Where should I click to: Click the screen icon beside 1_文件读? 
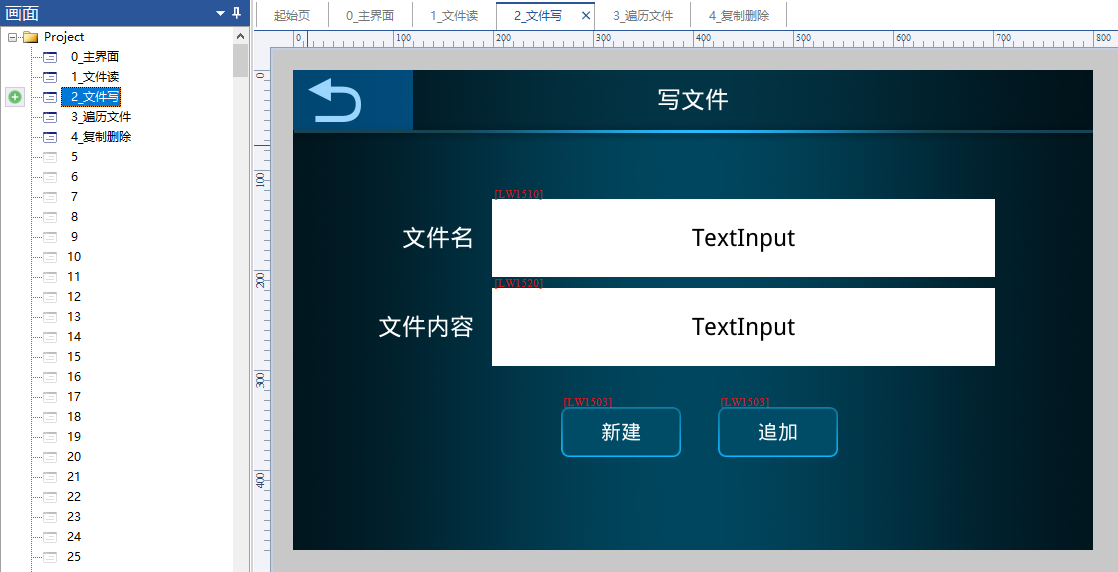click(x=50, y=77)
